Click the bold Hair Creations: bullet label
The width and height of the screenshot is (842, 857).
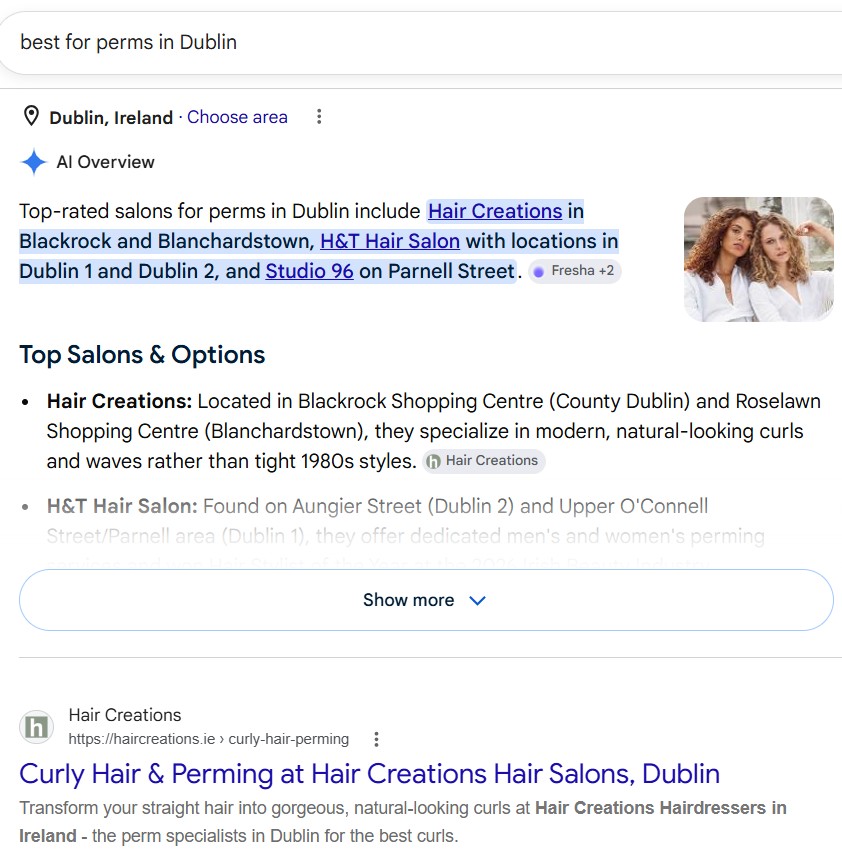coord(119,401)
